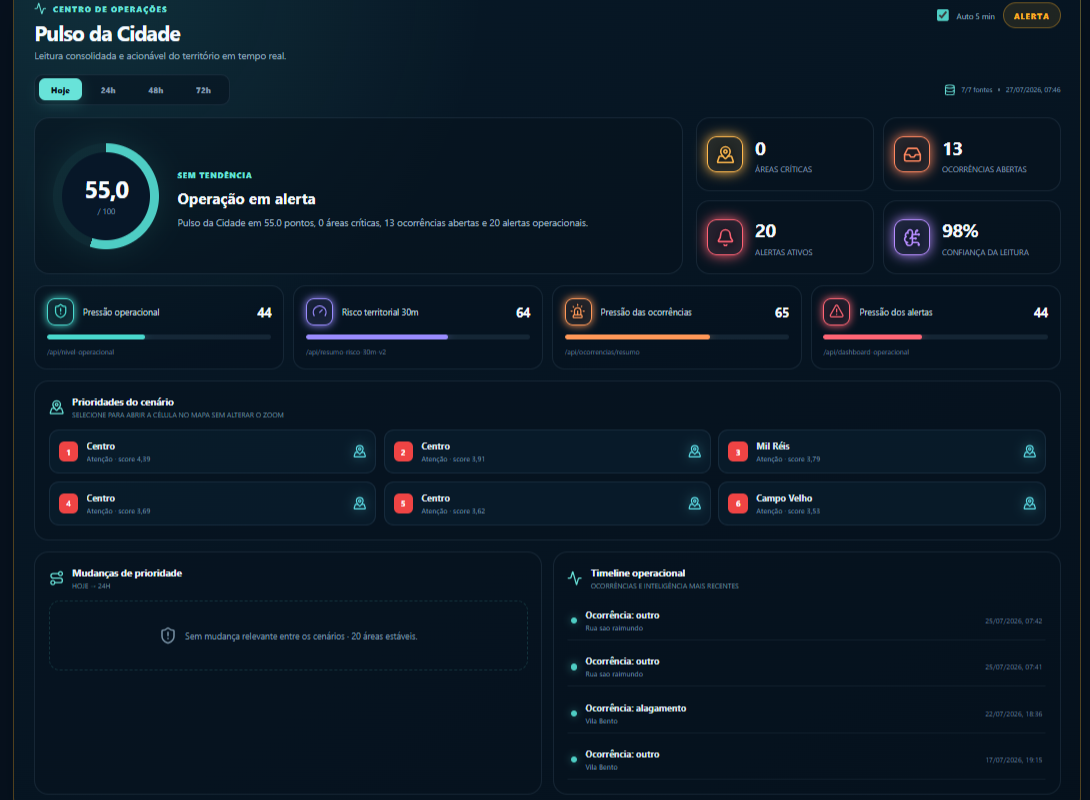The image size is (1090, 800).
Task: Click red badge number 1 on Centro
Action: pos(68,452)
